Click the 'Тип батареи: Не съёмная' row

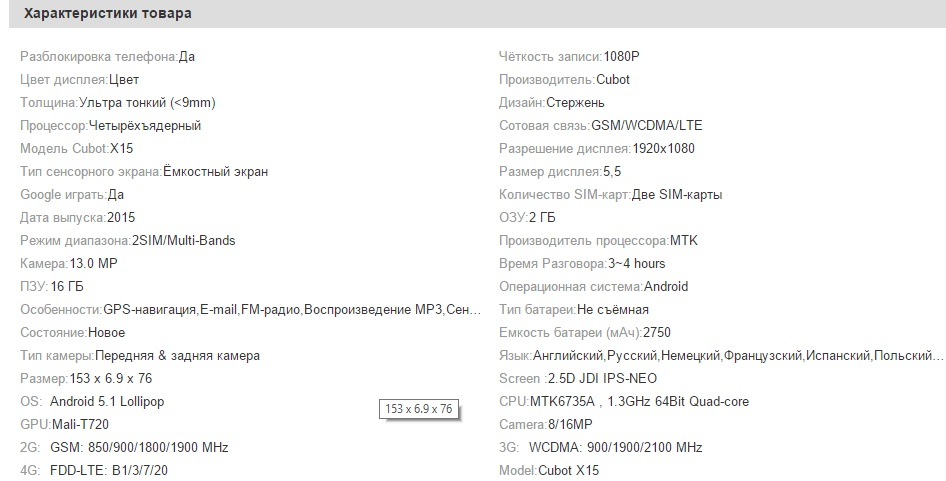coord(574,310)
